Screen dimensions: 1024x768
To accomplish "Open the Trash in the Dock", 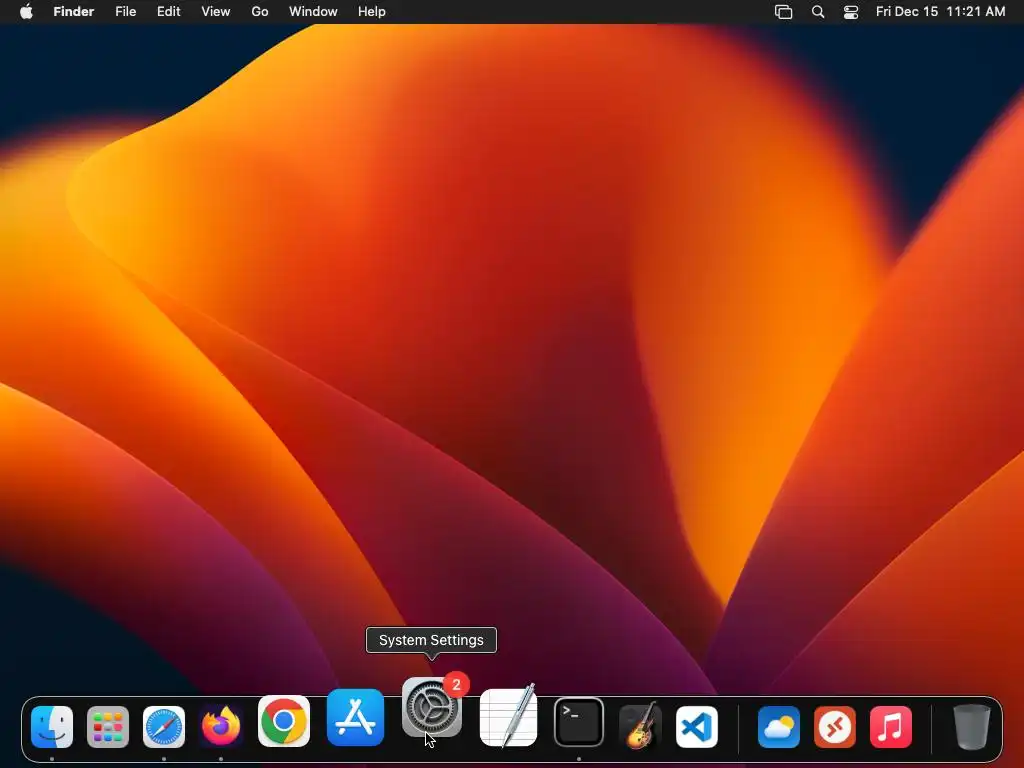I will tap(972, 726).
